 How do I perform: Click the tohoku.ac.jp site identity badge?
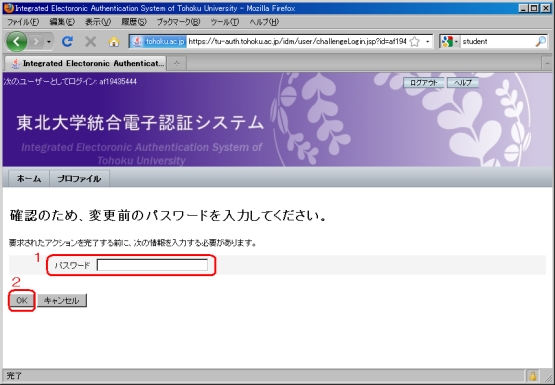pos(158,41)
